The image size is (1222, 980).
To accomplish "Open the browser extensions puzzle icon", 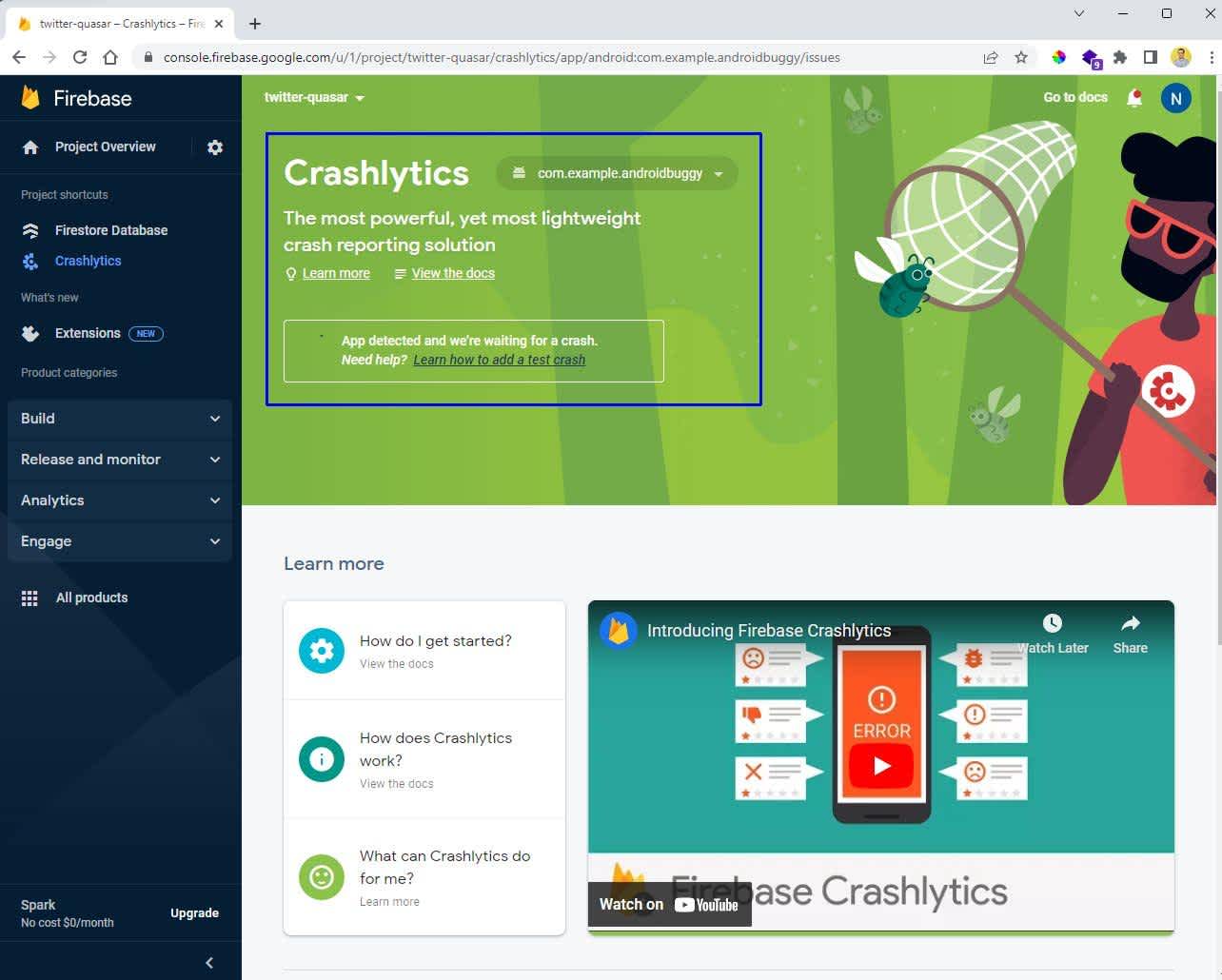I will [x=1120, y=57].
